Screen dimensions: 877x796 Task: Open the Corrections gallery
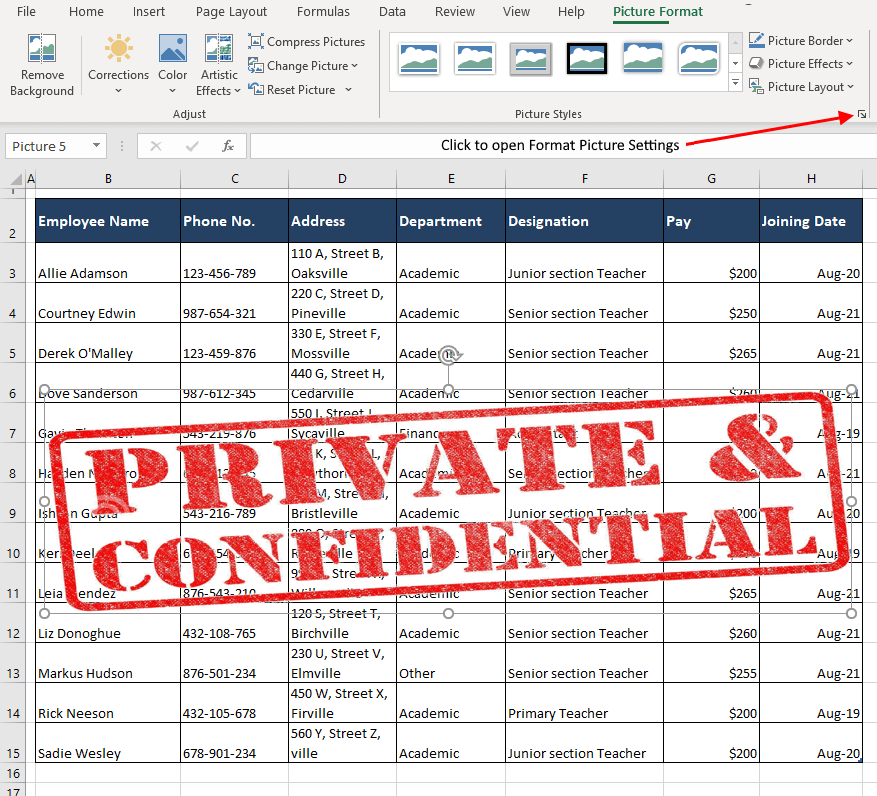(x=118, y=64)
